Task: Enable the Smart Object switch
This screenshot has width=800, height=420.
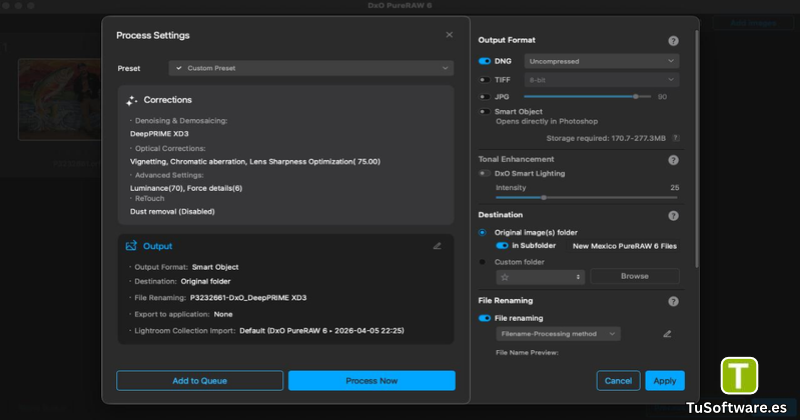Action: [x=484, y=112]
